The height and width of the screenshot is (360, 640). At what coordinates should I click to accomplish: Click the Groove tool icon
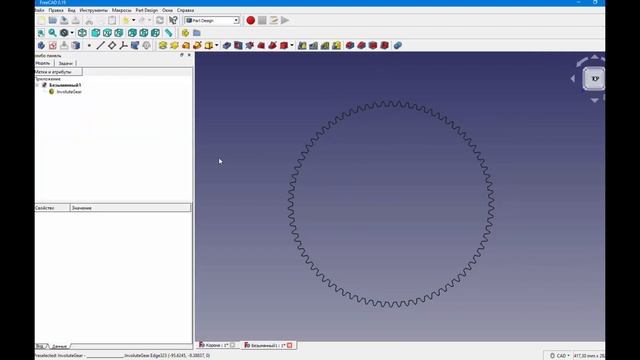pos(250,45)
